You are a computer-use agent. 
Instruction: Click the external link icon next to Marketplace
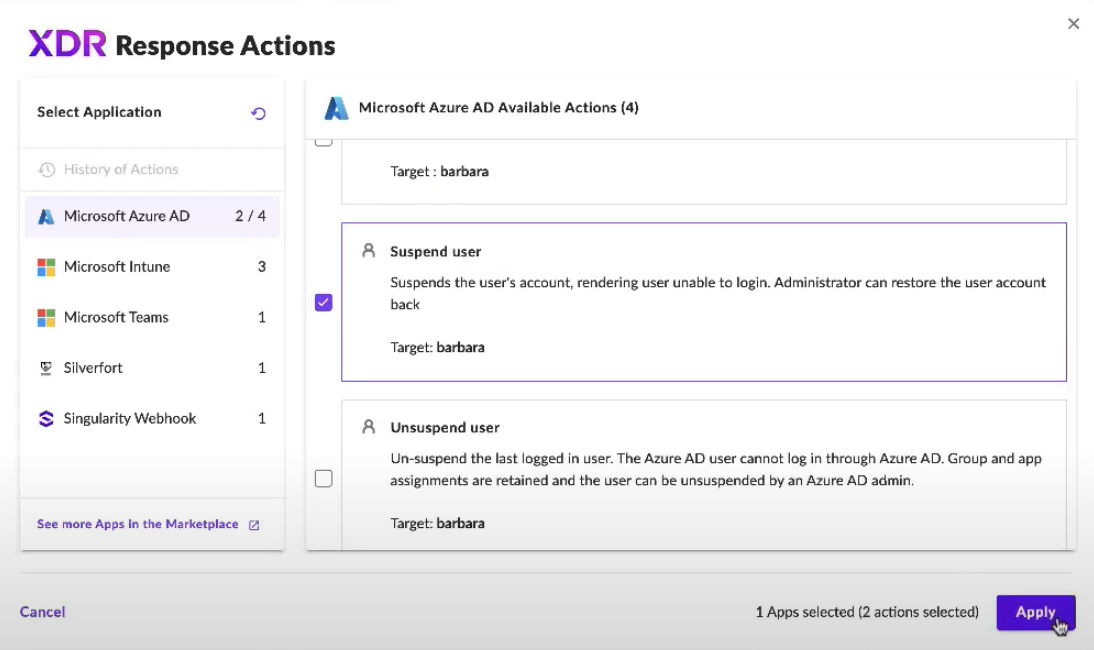pyautogui.click(x=256, y=524)
